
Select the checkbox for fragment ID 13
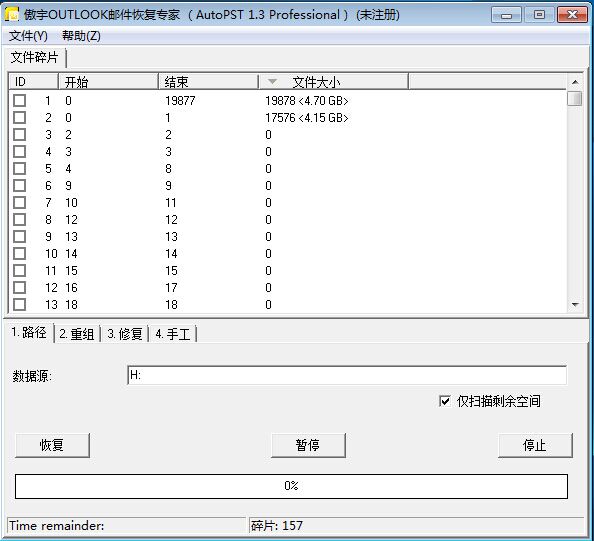point(20,305)
